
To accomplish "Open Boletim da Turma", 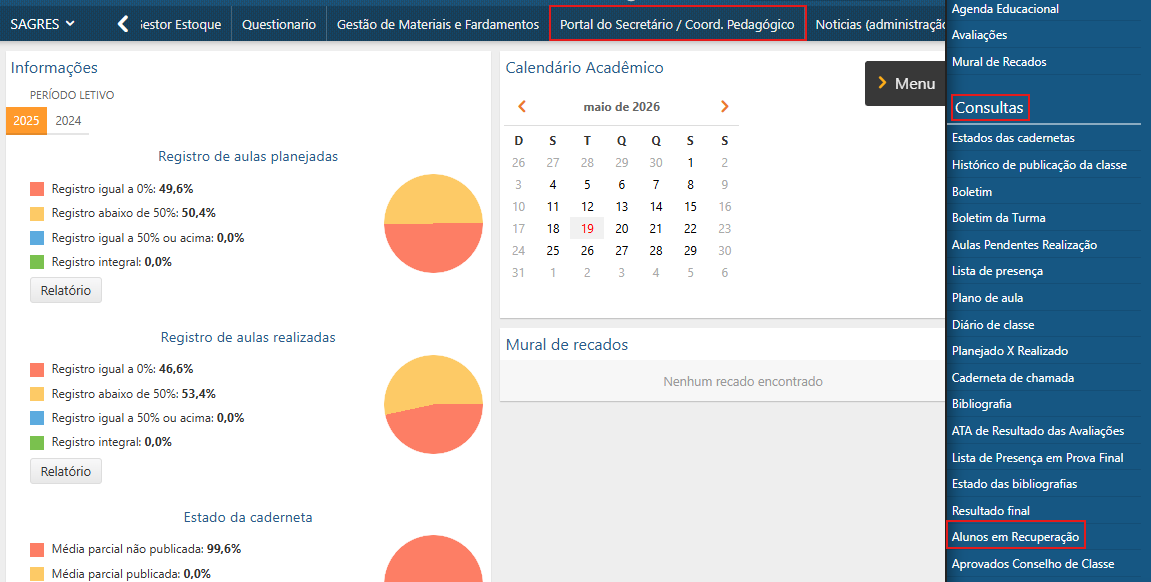I will point(998,218).
